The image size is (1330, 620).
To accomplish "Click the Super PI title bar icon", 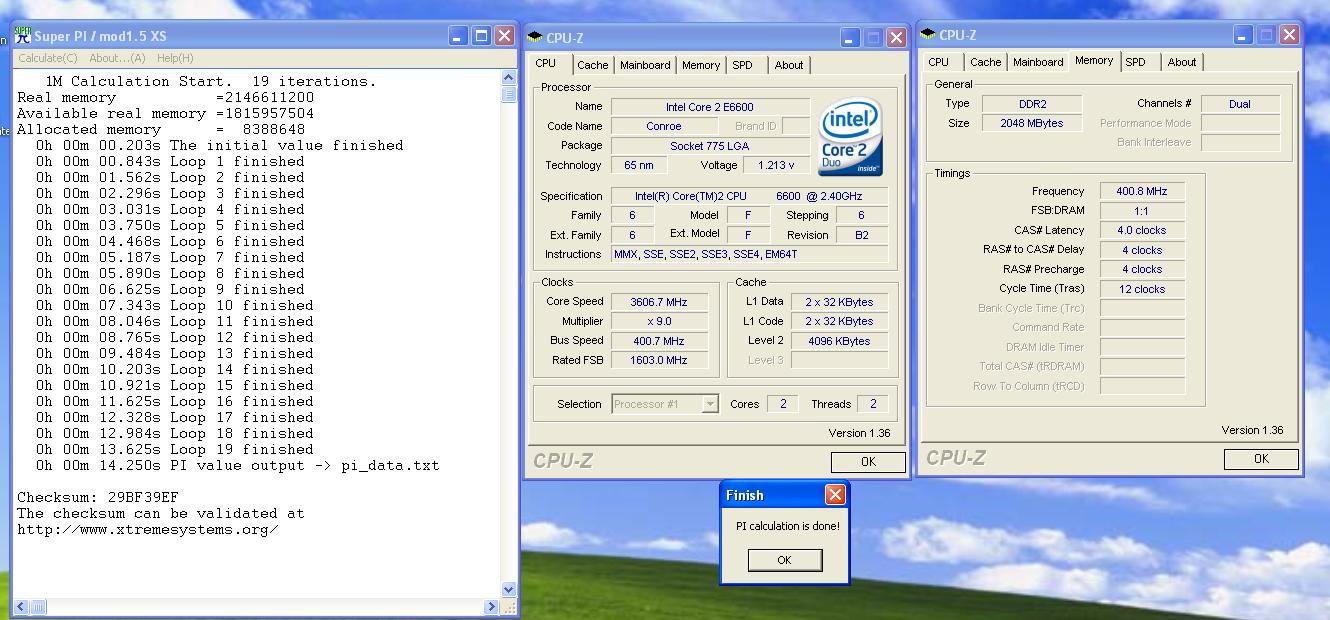I will 22,36.
